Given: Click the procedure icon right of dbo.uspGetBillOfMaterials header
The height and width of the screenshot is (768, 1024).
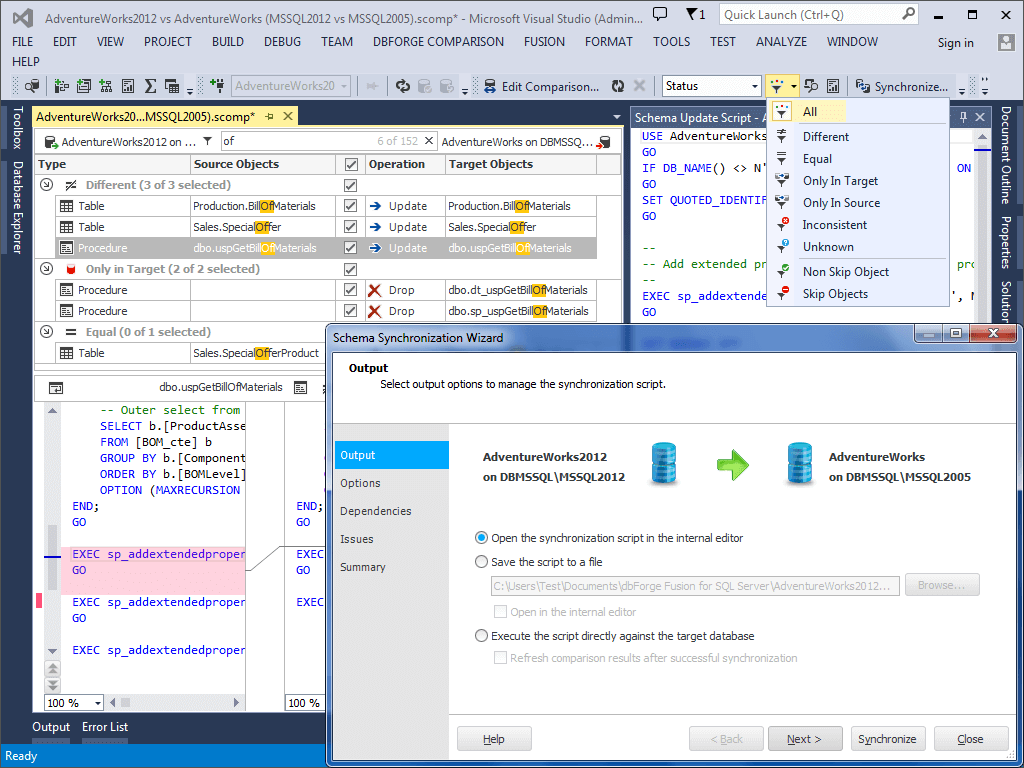Looking at the screenshot, I should click(300, 388).
